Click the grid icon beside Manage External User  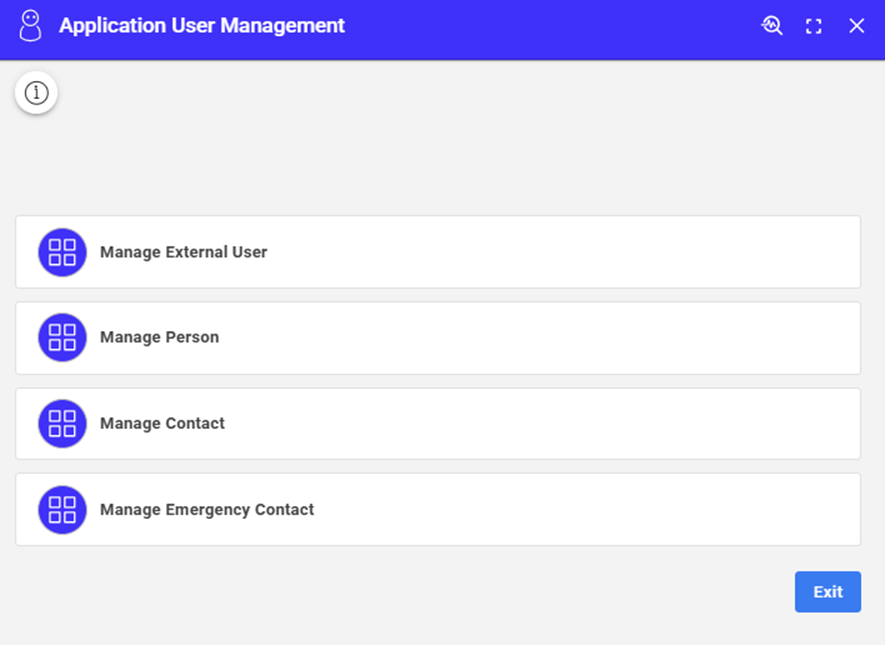(x=62, y=252)
